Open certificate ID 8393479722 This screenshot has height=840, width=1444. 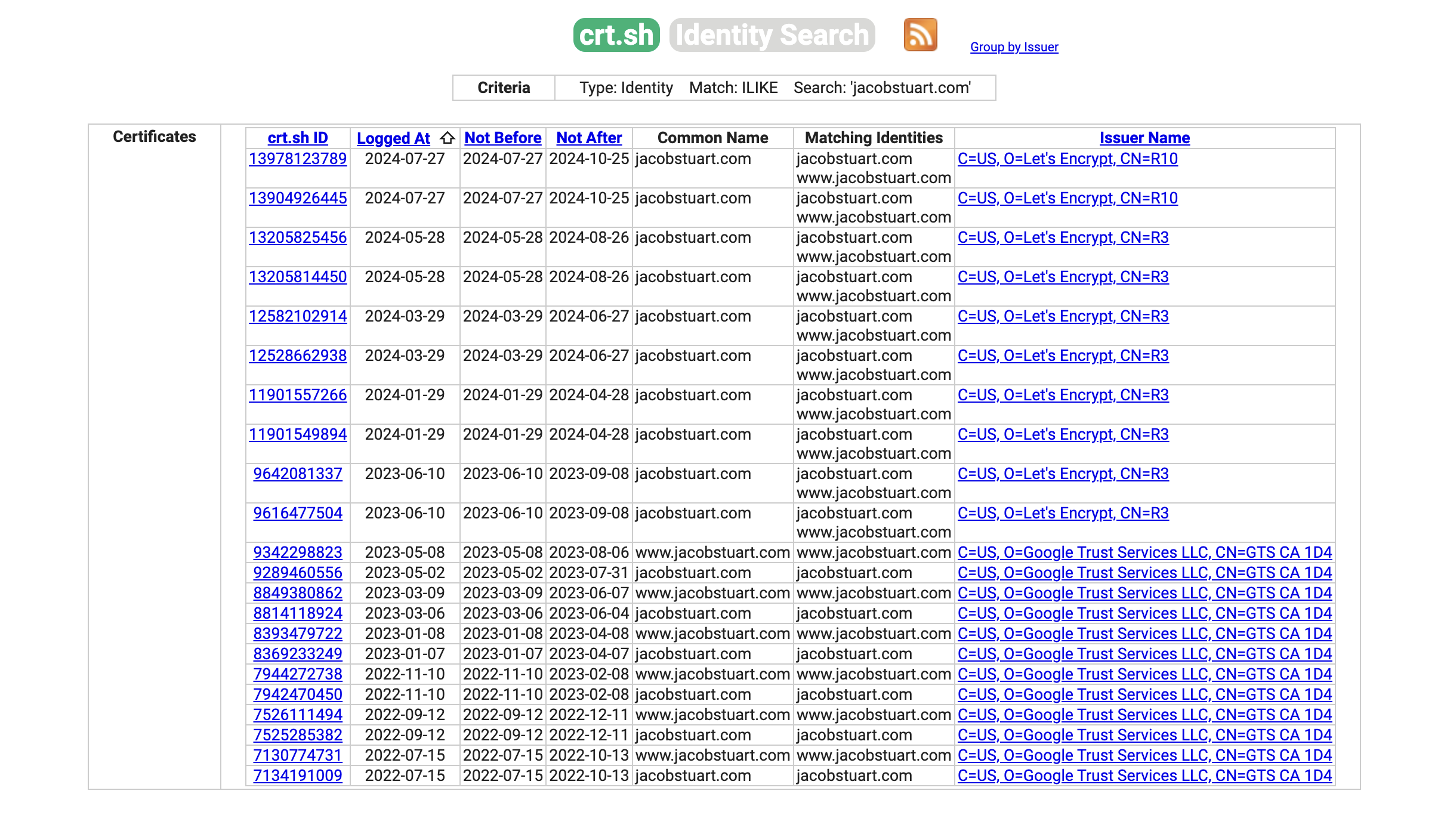pos(298,634)
